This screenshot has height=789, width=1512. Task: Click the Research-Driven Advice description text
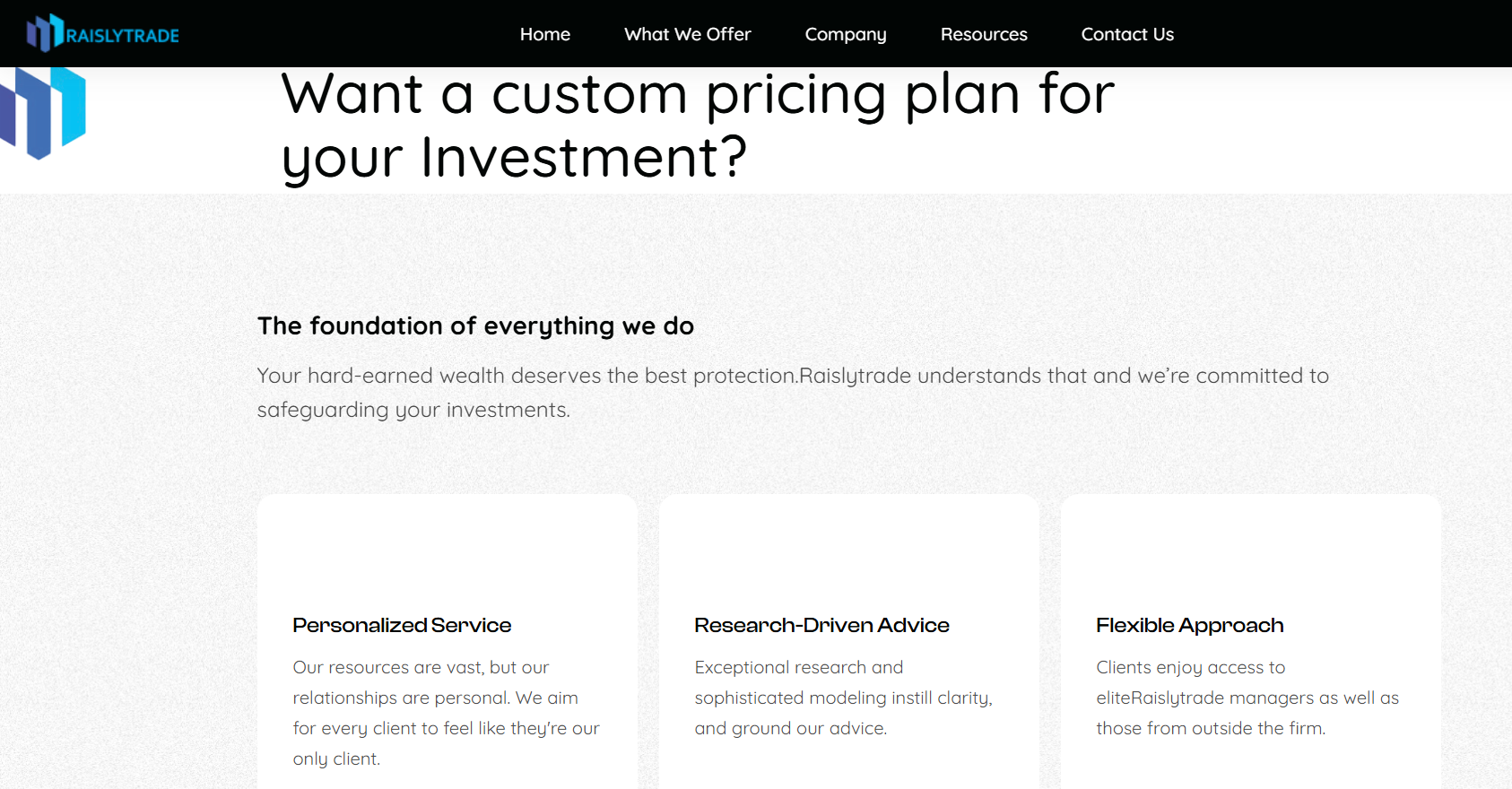843,698
